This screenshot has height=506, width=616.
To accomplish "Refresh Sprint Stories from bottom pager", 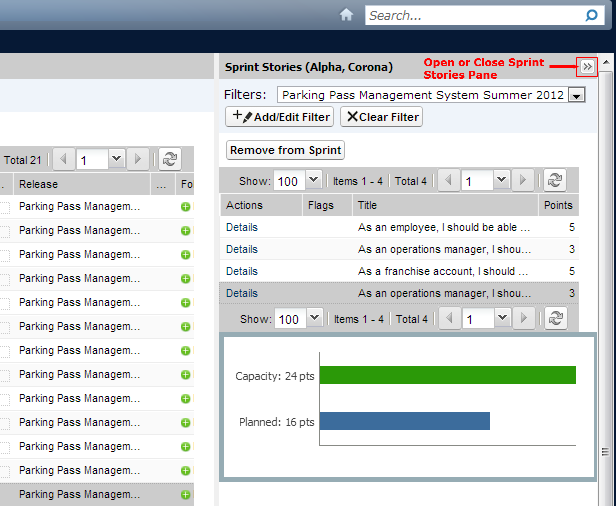I will (556, 317).
